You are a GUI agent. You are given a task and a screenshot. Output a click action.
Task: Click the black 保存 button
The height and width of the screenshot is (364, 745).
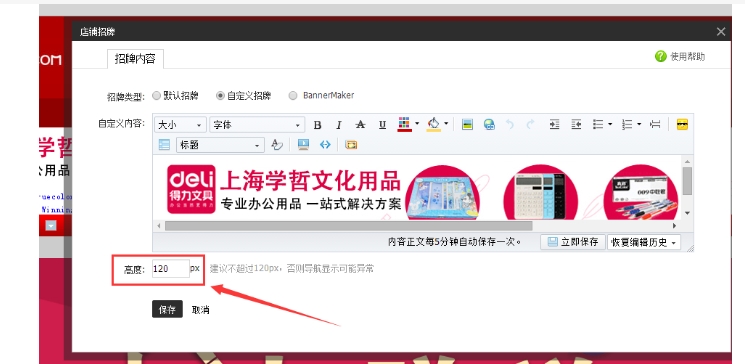pos(167,310)
